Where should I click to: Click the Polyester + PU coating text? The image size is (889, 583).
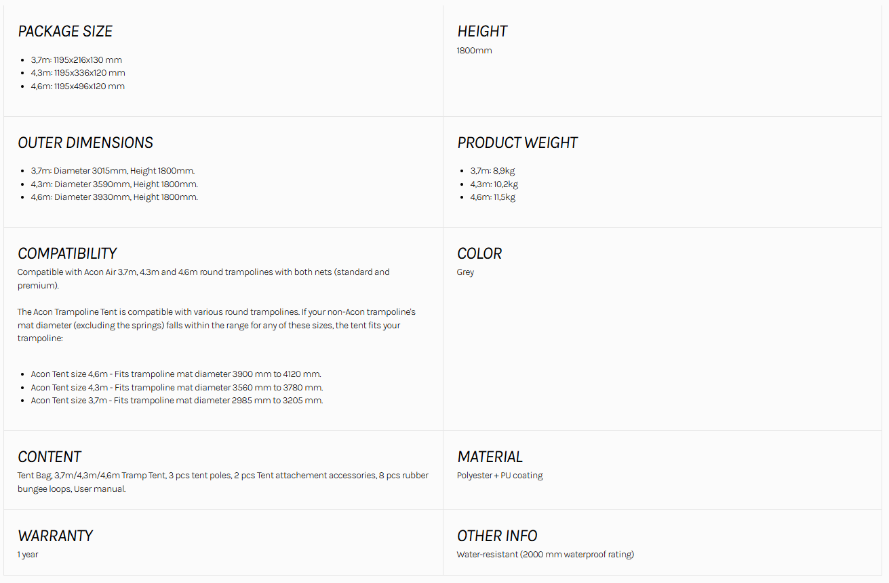click(499, 475)
